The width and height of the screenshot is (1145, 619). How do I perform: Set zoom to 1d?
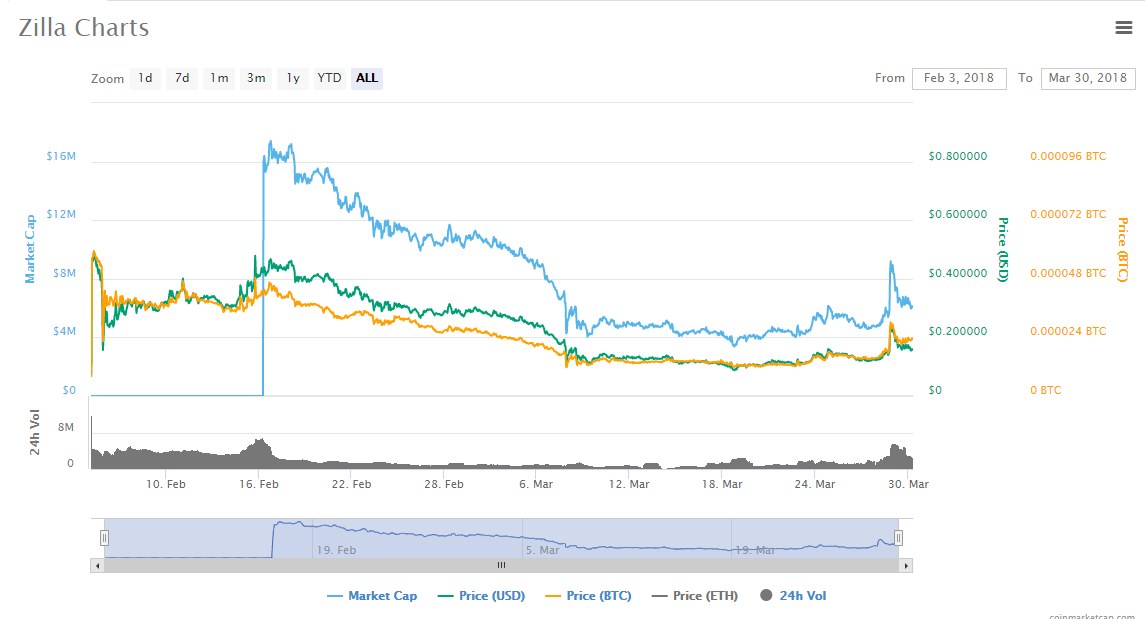tap(145, 78)
